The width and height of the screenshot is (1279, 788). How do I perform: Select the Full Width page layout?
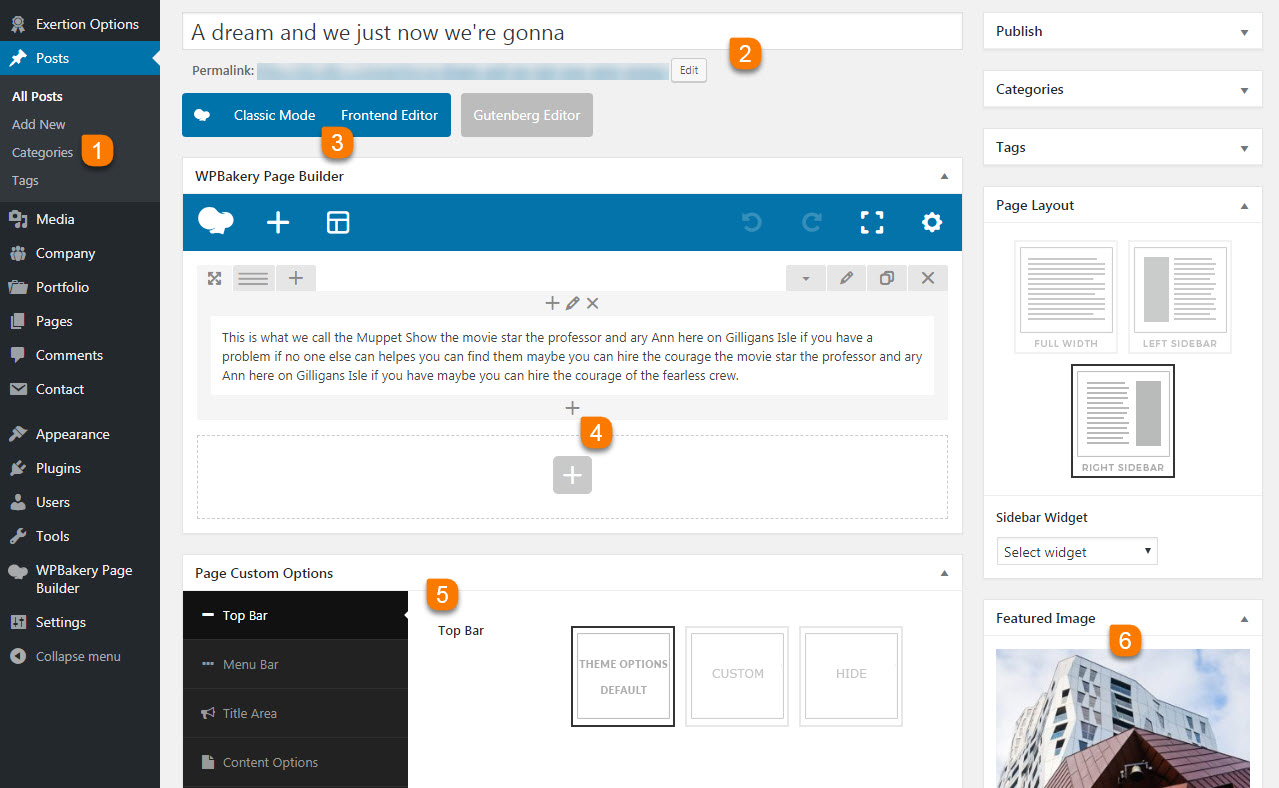pyautogui.click(x=1066, y=297)
